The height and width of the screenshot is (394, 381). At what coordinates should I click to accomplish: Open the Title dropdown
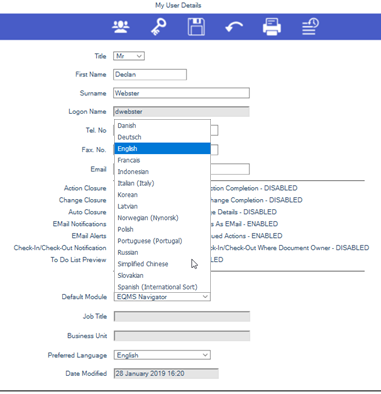pyautogui.click(x=129, y=56)
